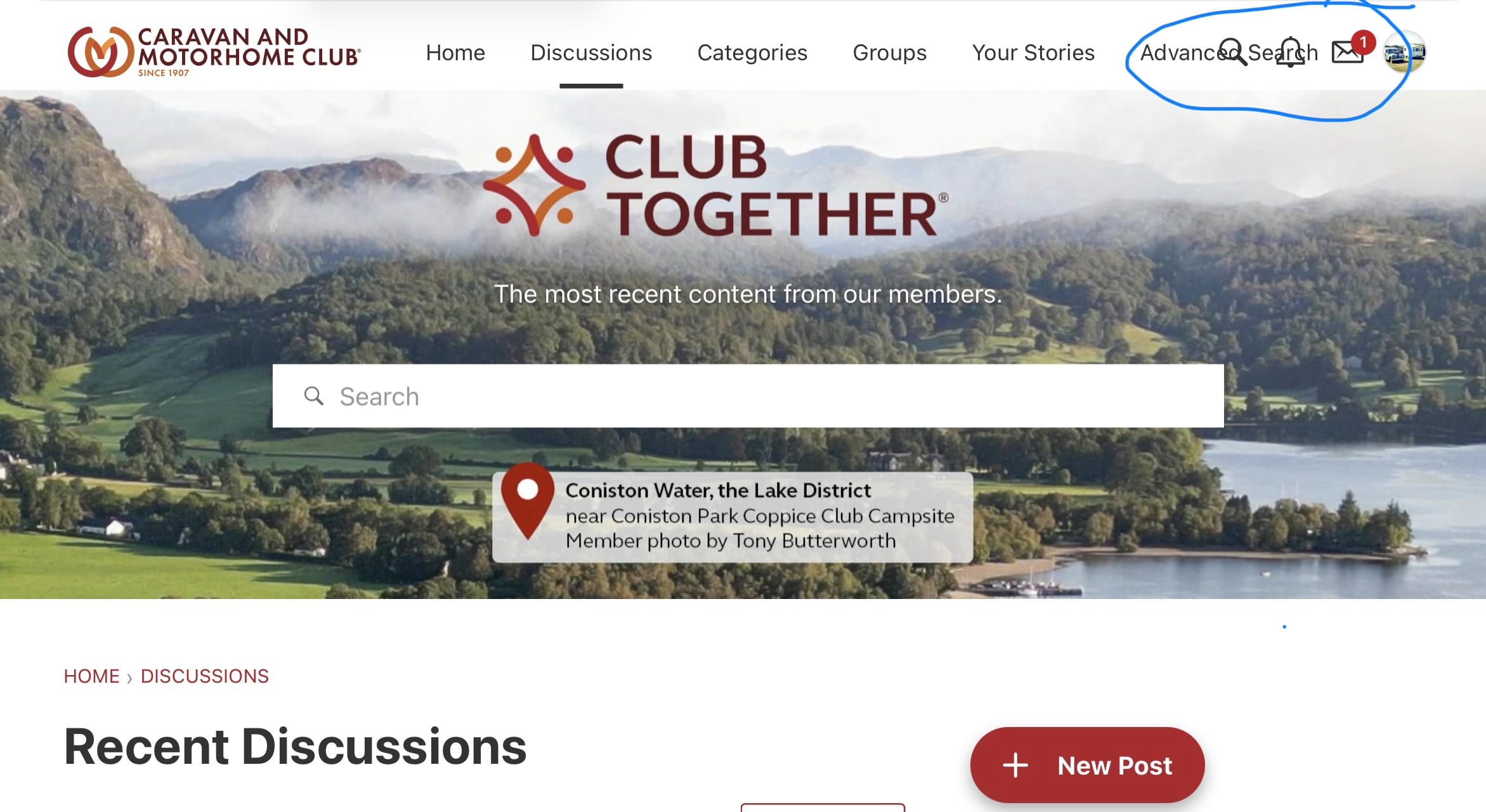1486x812 pixels.
Task: Open the Your Stories menu item
Action: (1034, 53)
